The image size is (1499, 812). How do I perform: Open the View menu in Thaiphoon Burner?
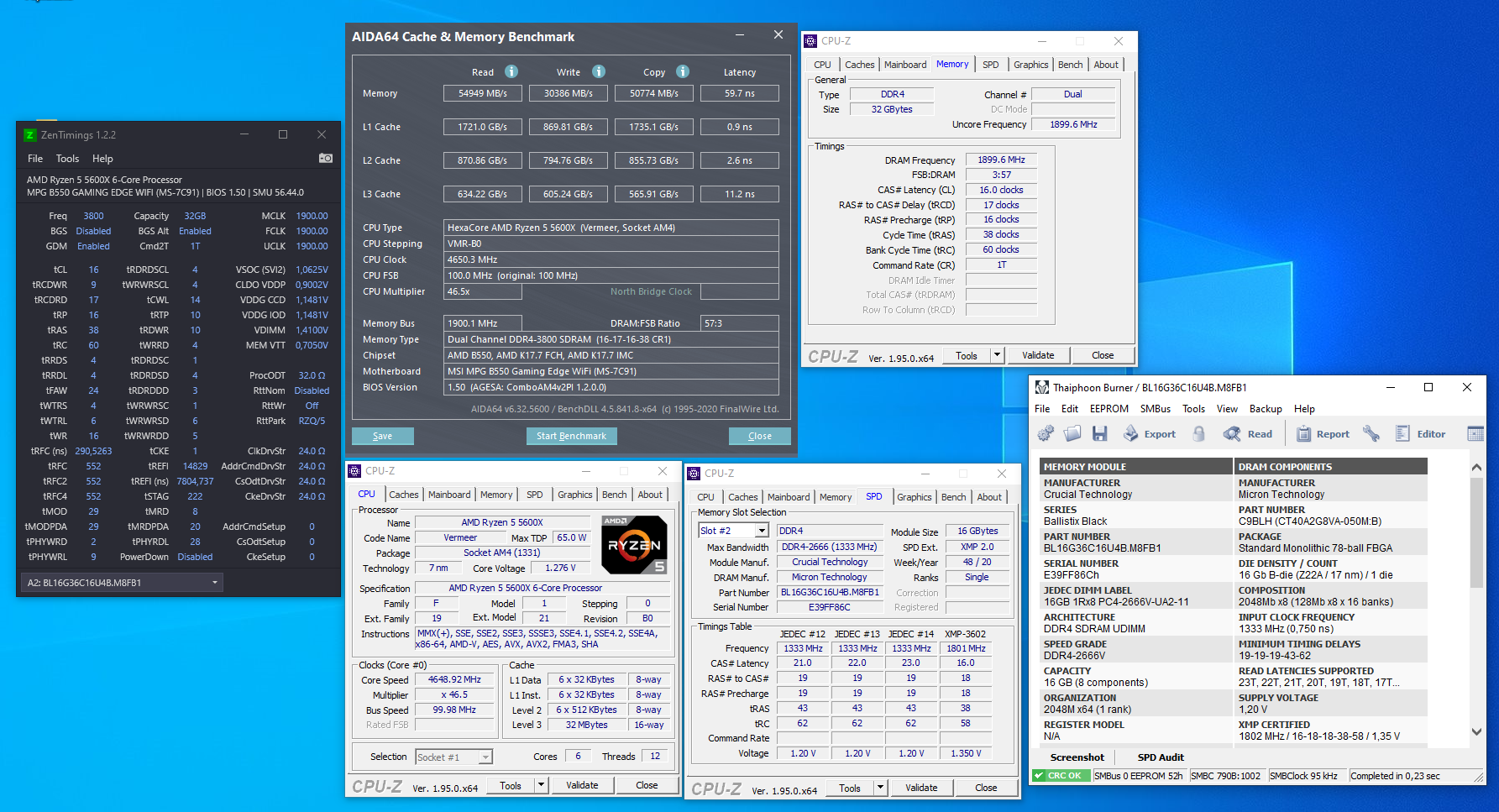[x=1227, y=409]
